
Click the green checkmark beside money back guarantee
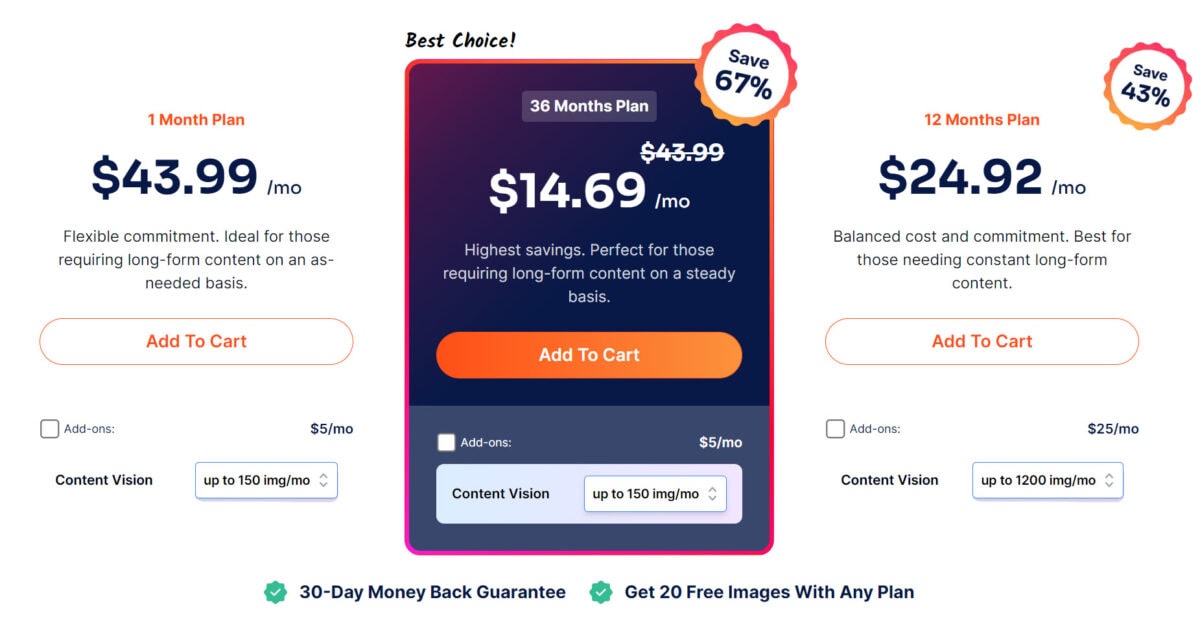(278, 592)
